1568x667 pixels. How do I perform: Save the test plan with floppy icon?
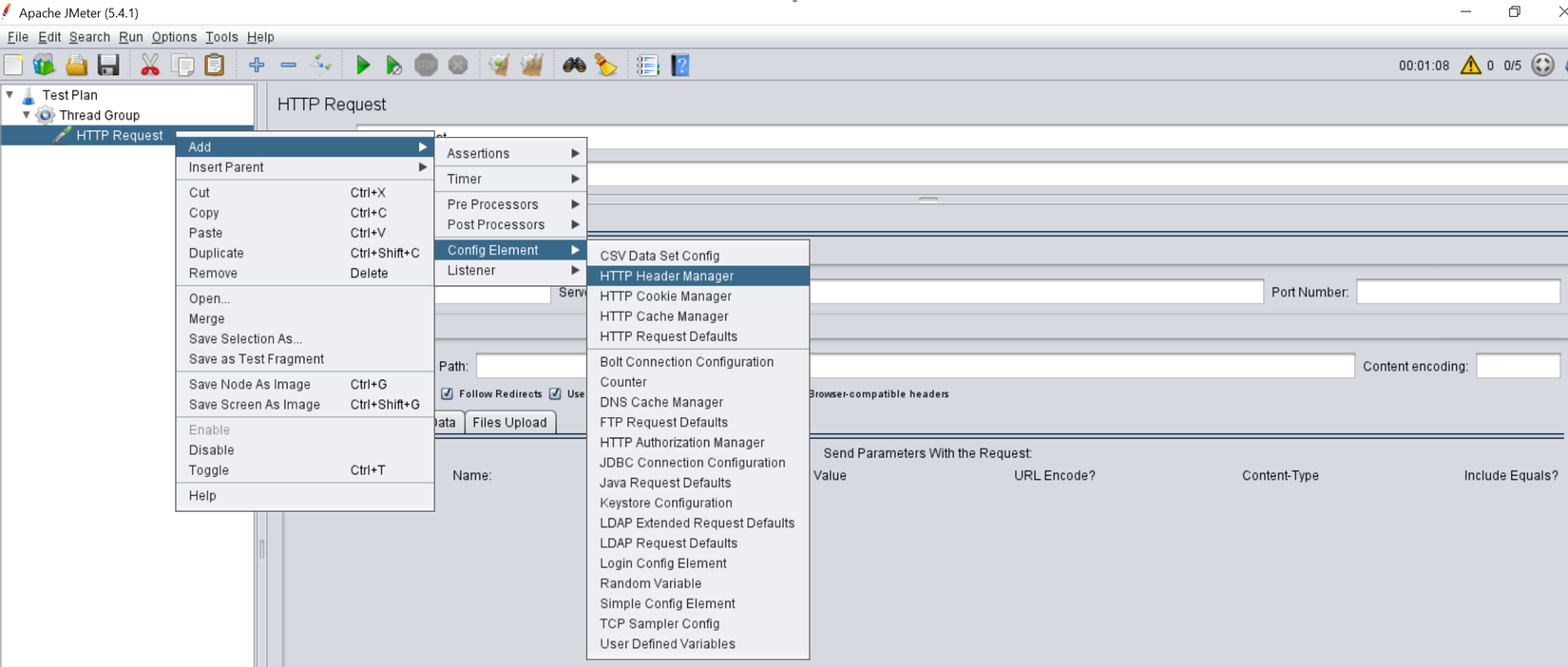[x=108, y=65]
